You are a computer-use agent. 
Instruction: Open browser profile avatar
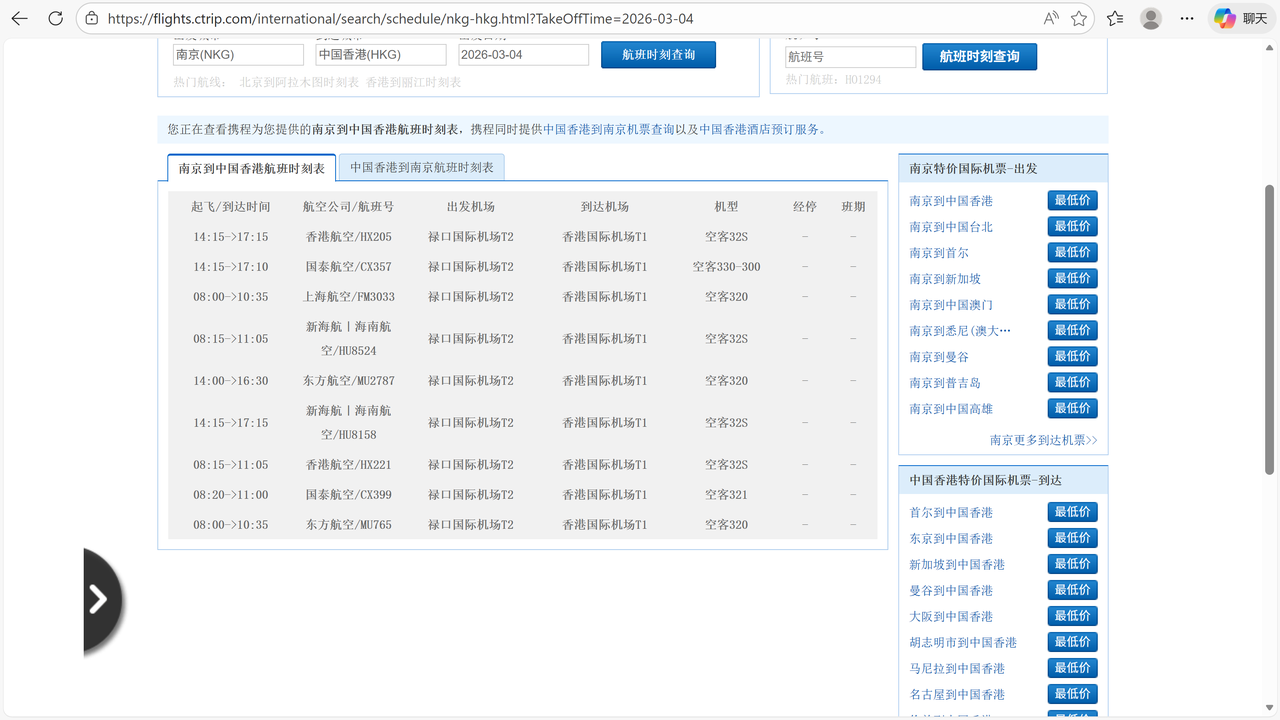(1151, 18)
